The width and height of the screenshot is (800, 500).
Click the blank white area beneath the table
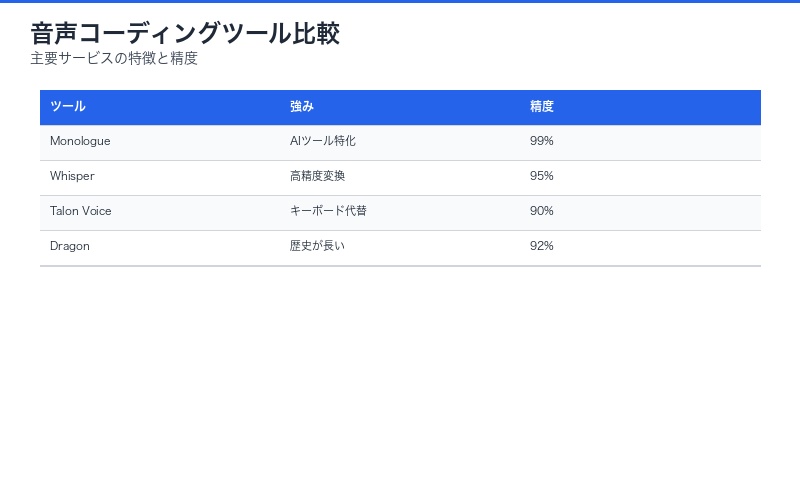pos(400,380)
